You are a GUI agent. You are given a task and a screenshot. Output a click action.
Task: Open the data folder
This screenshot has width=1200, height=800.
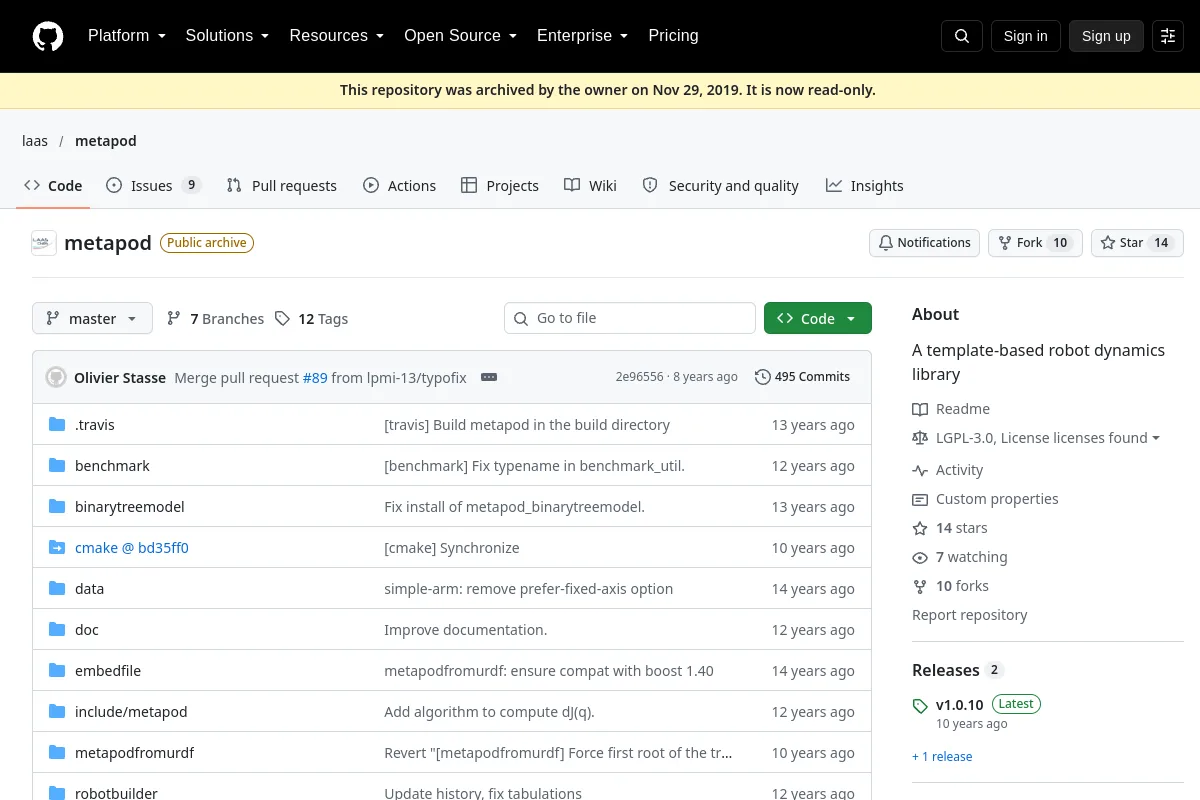(90, 589)
